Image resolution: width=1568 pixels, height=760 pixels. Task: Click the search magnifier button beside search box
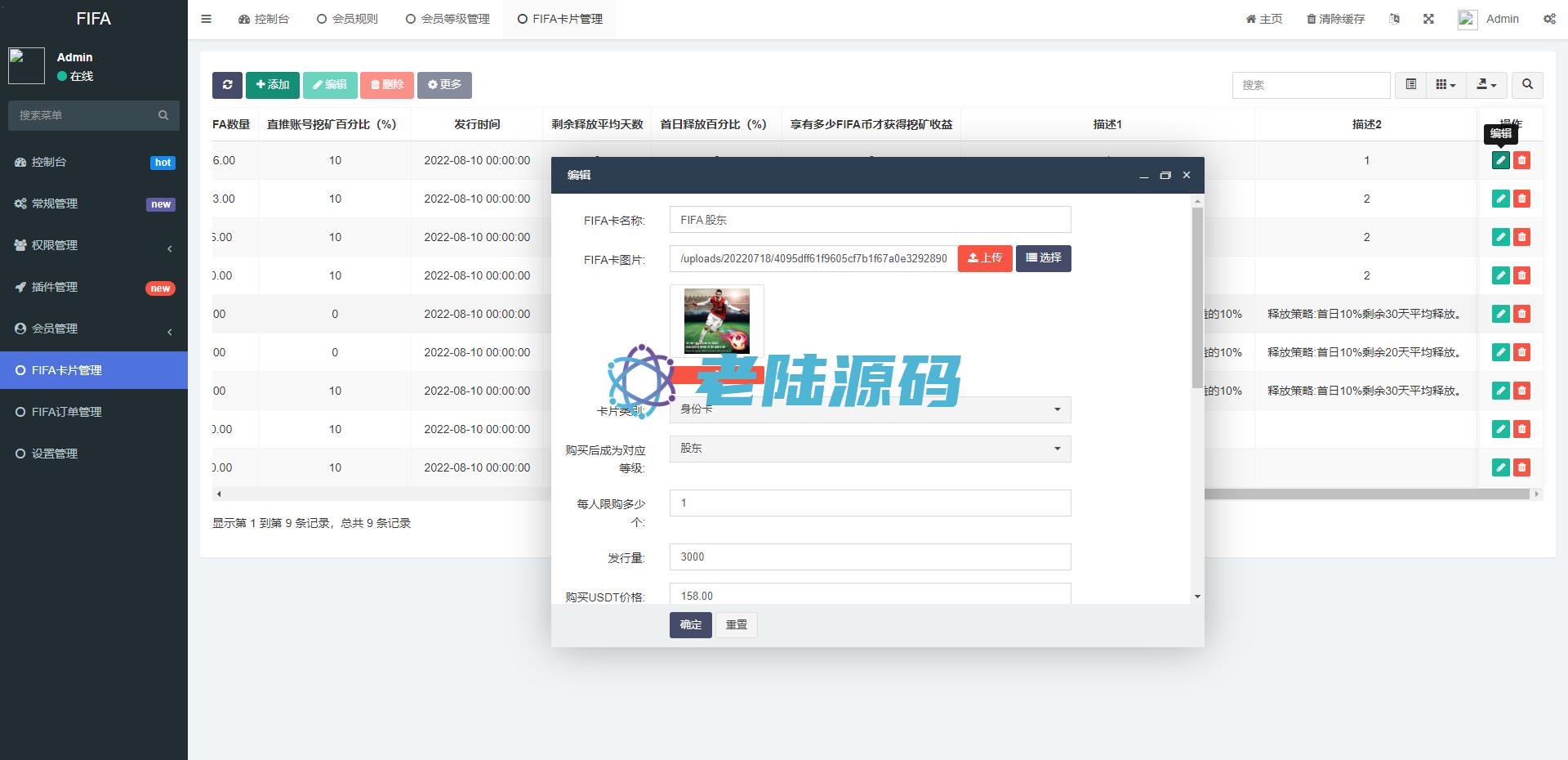(1527, 85)
